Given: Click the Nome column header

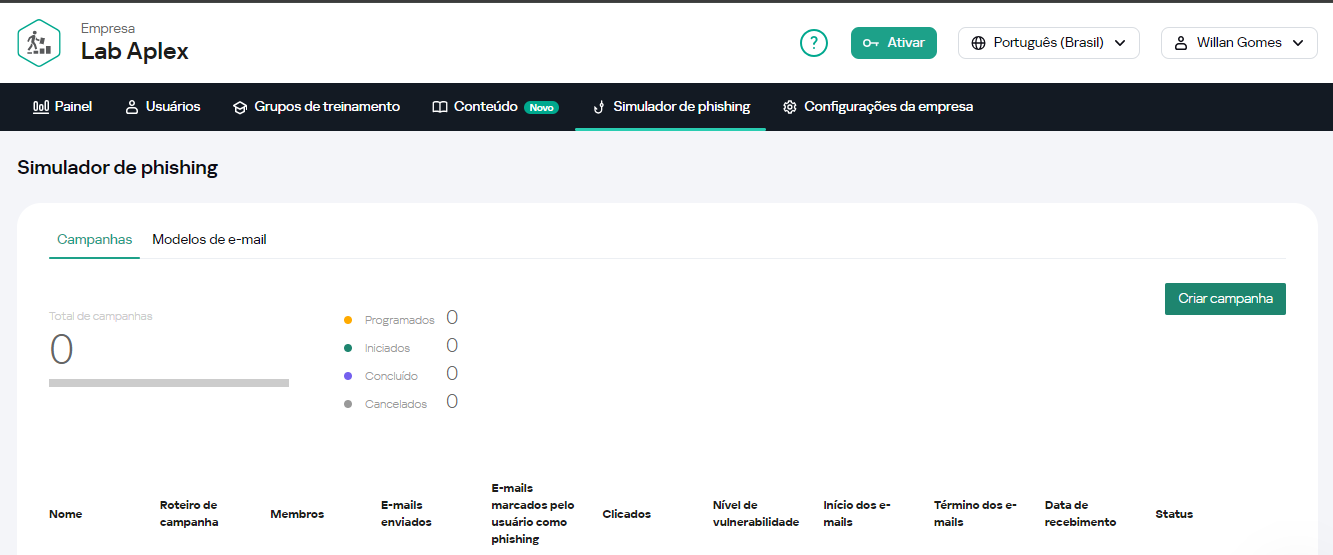Looking at the screenshot, I should tap(66, 514).
